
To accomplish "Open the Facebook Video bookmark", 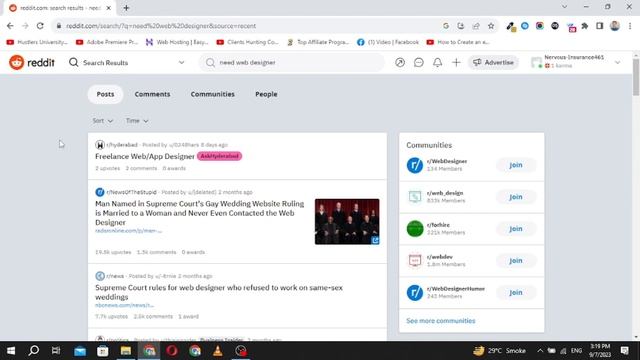I will click(x=388, y=42).
